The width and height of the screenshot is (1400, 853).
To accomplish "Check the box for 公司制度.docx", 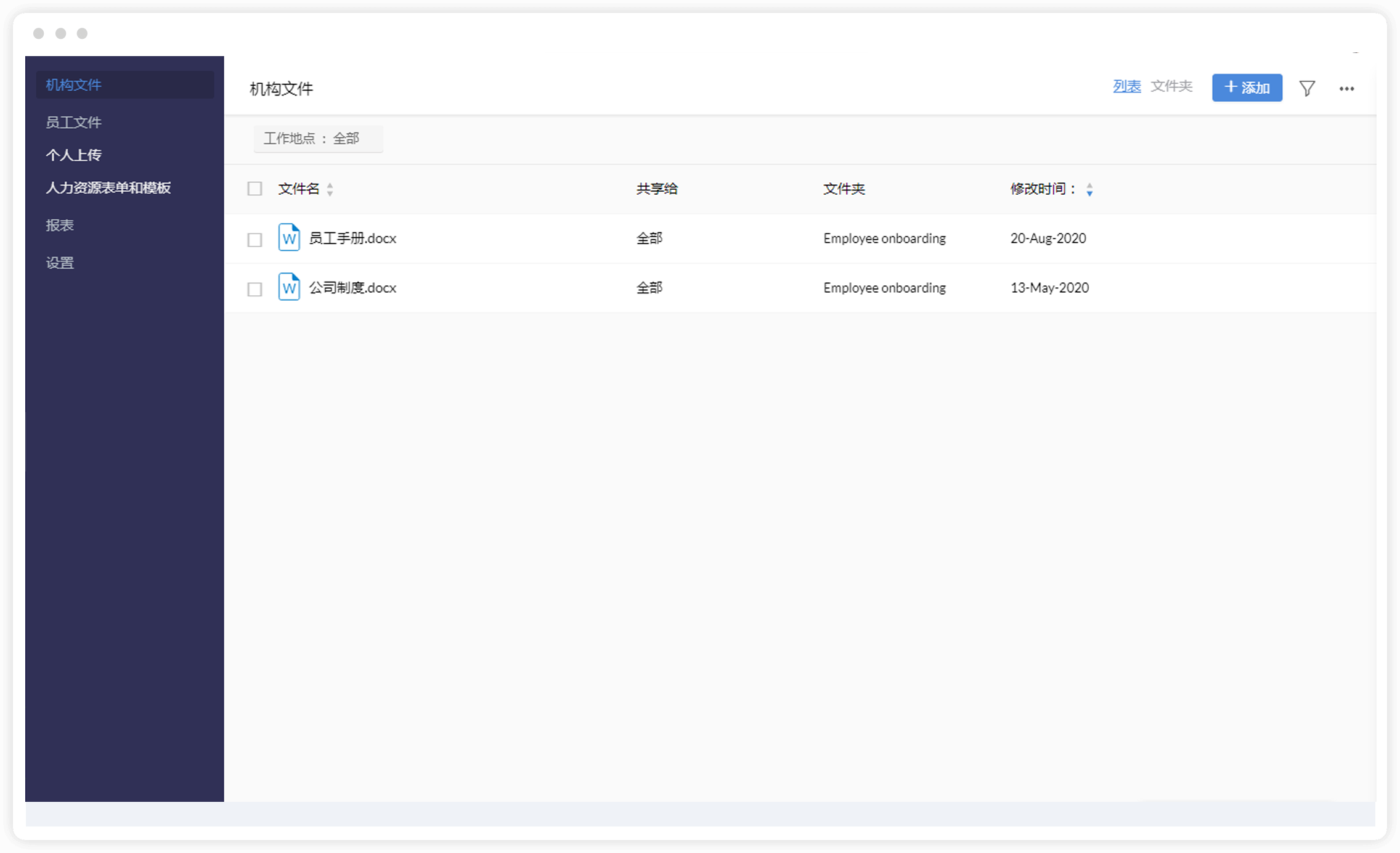I will pos(254,288).
